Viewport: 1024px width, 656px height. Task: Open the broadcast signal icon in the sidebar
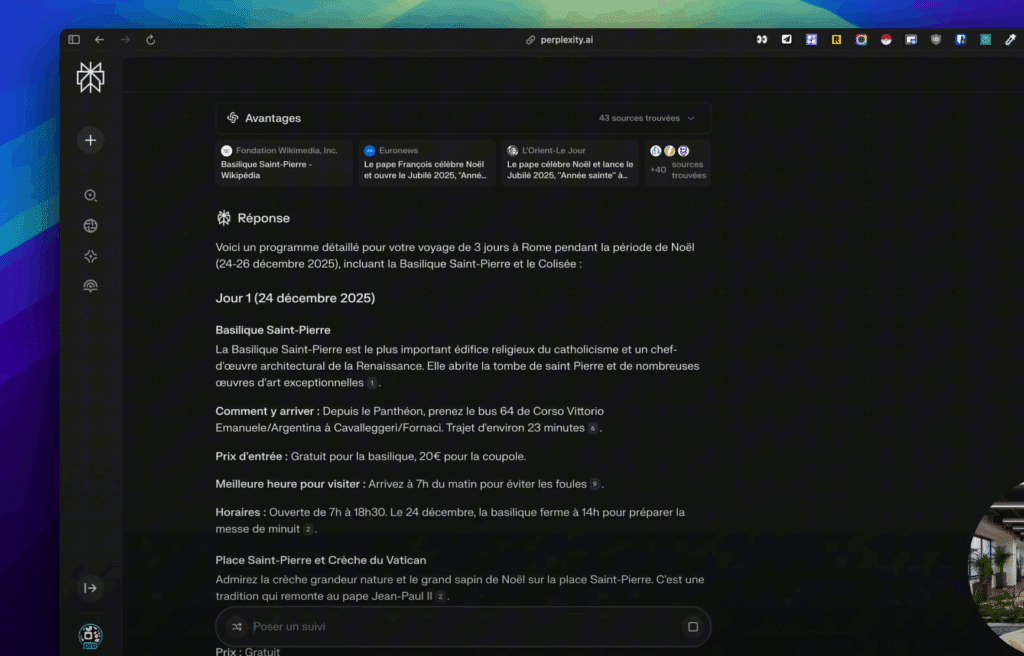coord(90,286)
